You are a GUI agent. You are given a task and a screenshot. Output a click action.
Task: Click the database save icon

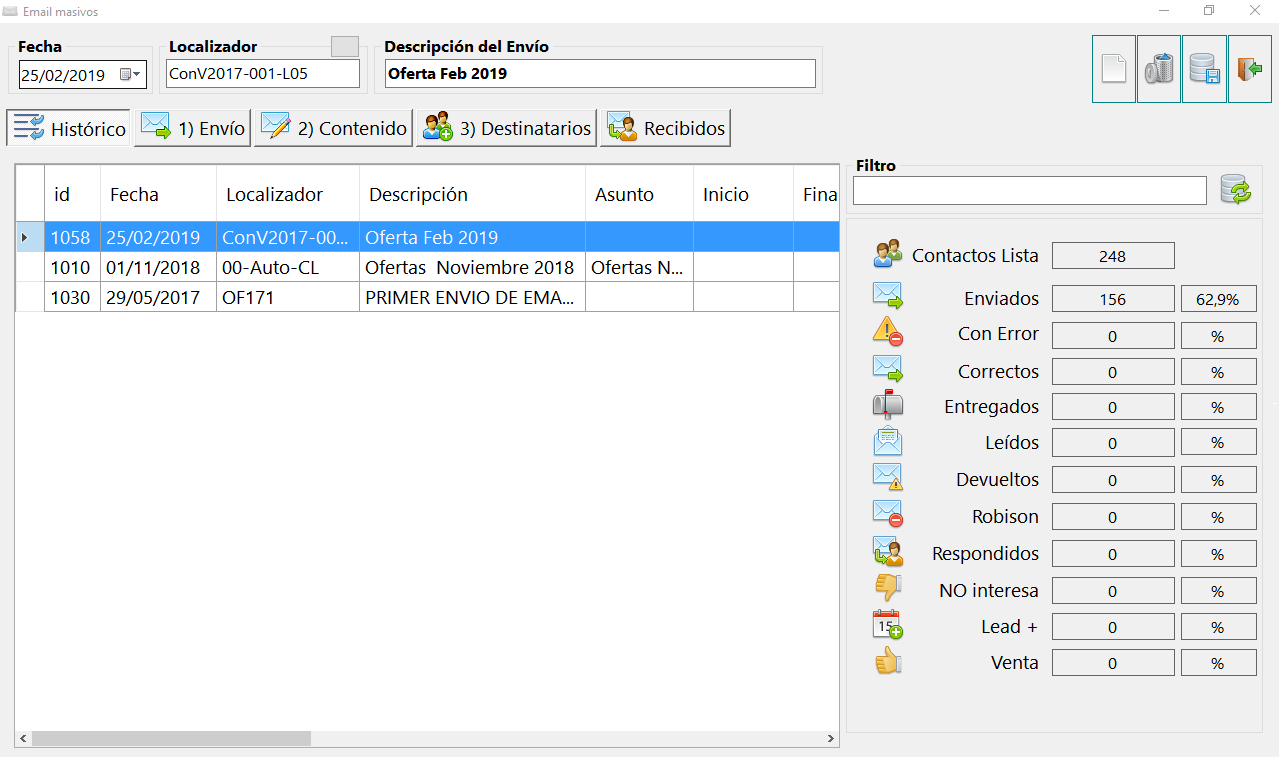[1204, 69]
